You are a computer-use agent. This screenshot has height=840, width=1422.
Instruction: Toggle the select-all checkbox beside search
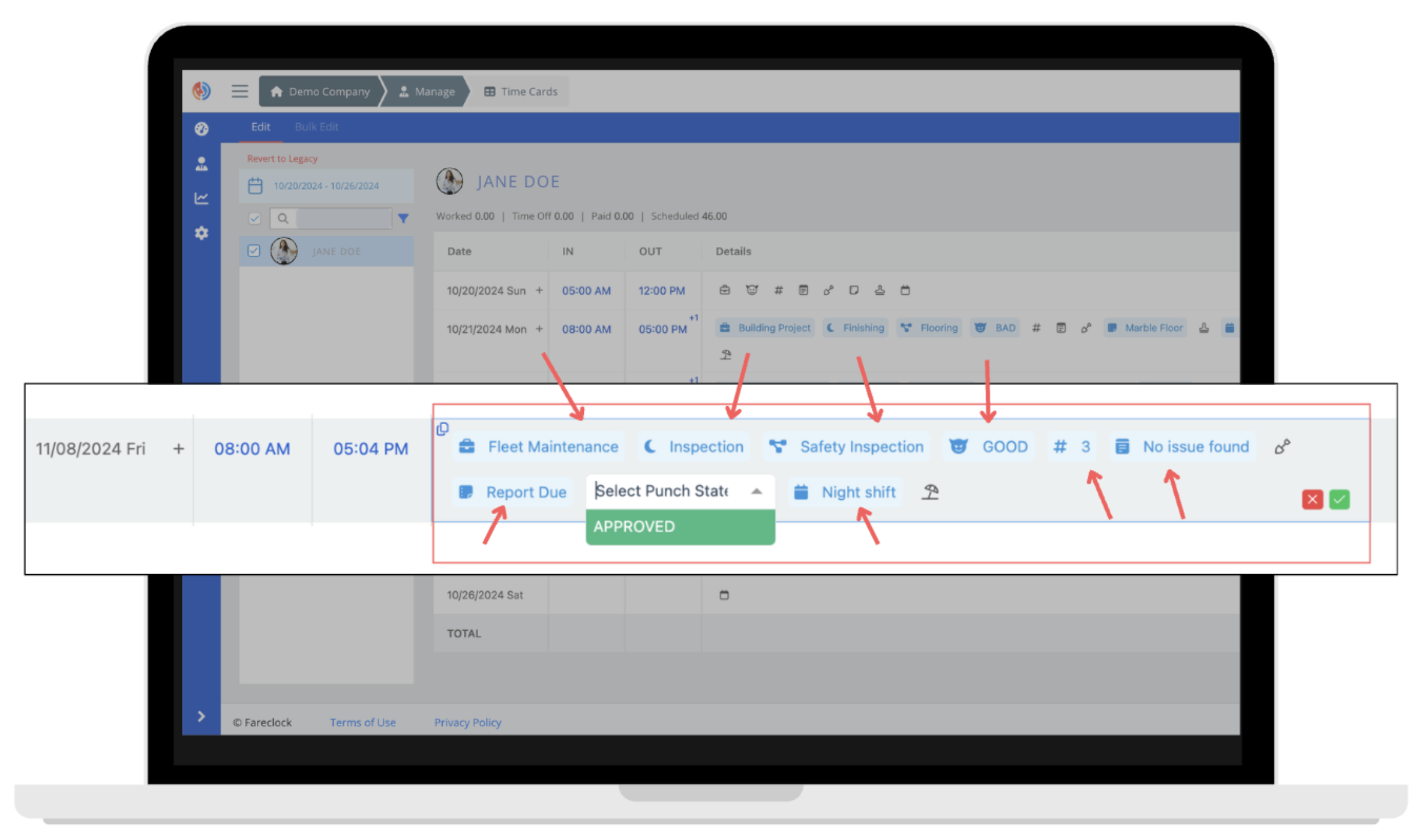(x=254, y=218)
